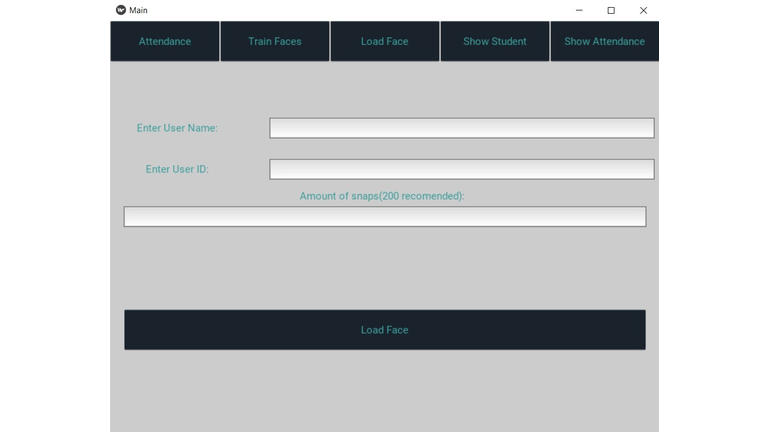Viewport: 768px width, 432px height.
Task: Switch to the Train Faces tab
Action: pos(275,41)
